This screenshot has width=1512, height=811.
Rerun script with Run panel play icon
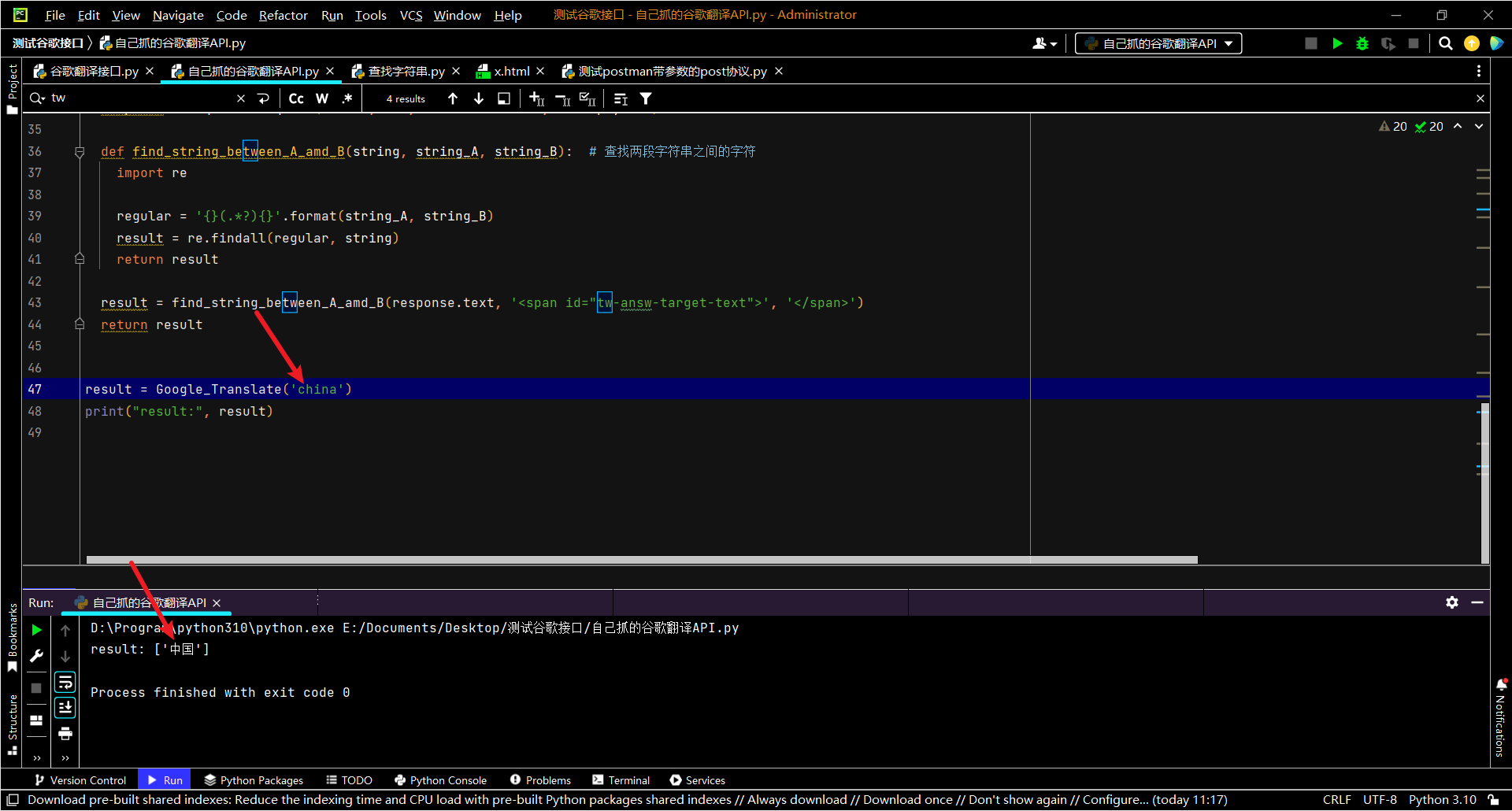[36, 630]
